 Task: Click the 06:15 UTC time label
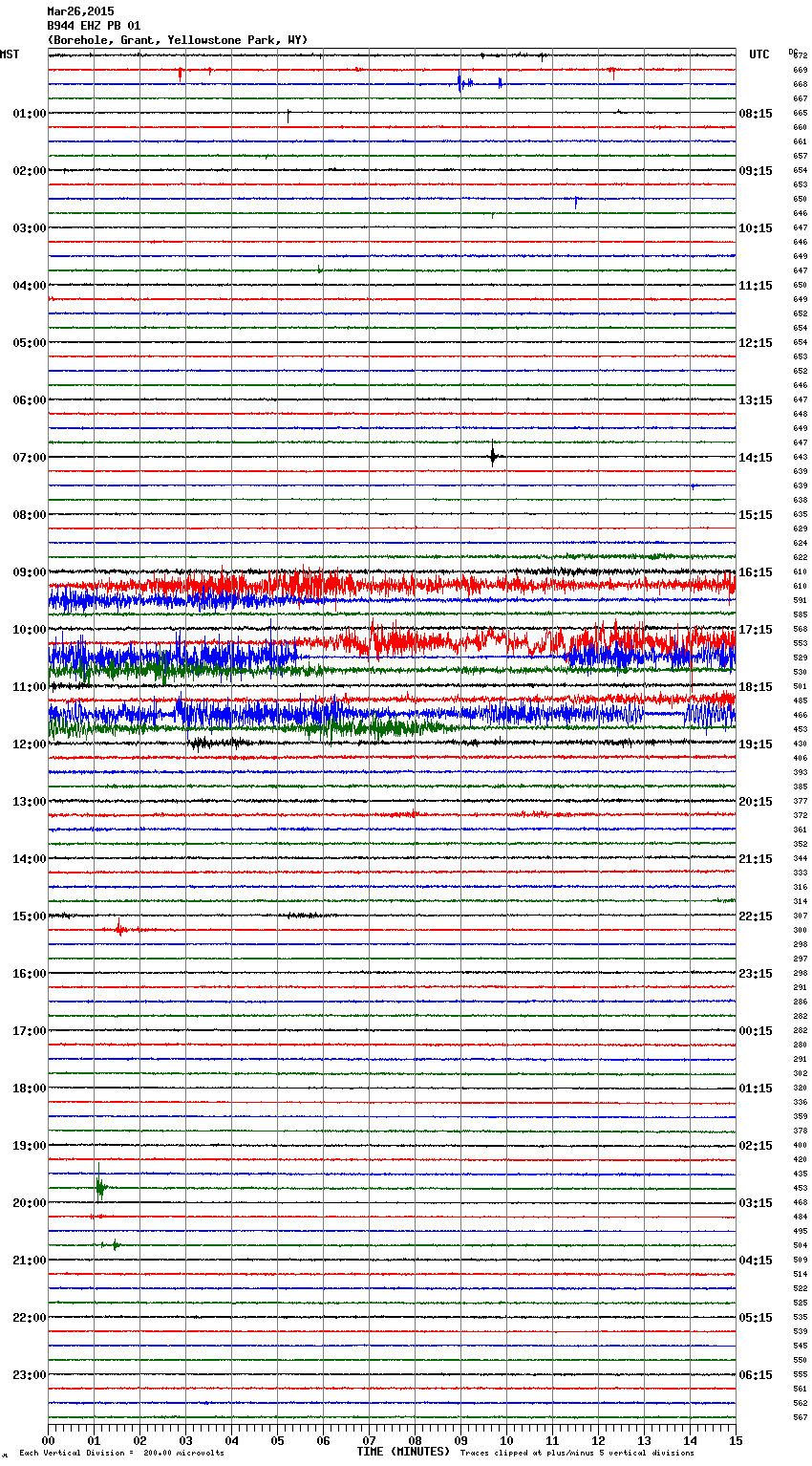(x=756, y=1375)
